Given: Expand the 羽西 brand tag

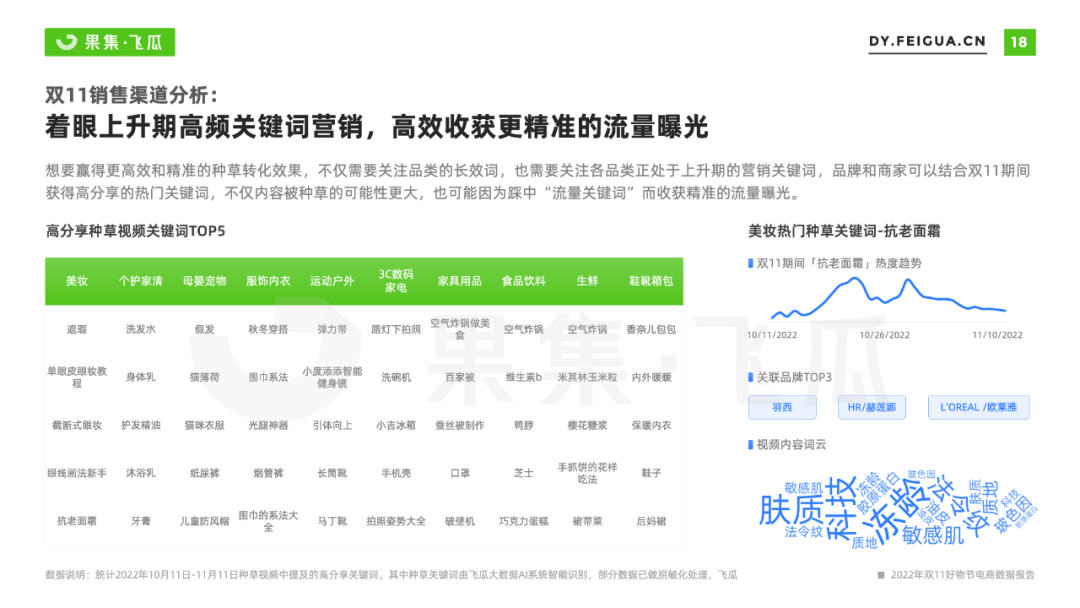Looking at the screenshot, I should tap(781, 407).
